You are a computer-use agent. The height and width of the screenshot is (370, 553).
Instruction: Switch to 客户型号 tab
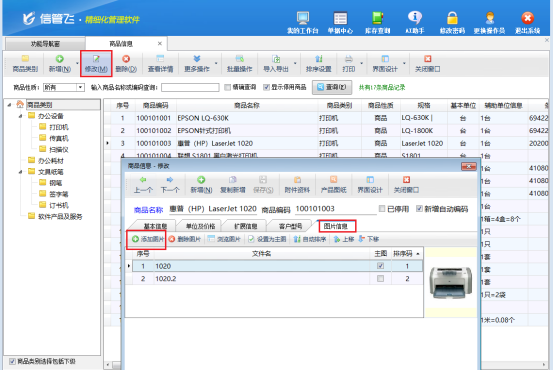tap(290, 226)
